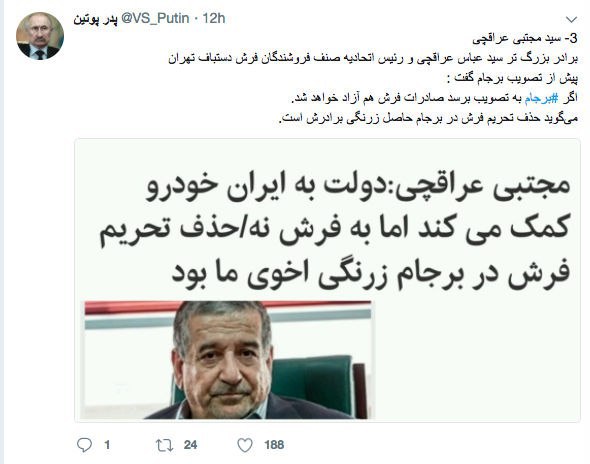The height and width of the screenshot is (464, 590).
Task: Open the #برجام hashtag link
Action: (x=542, y=98)
